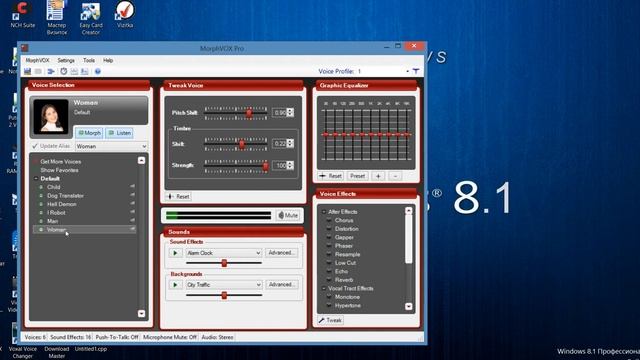640x360 pixels.
Task: Click the blue help toolbar icon
Action: click(98, 71)
